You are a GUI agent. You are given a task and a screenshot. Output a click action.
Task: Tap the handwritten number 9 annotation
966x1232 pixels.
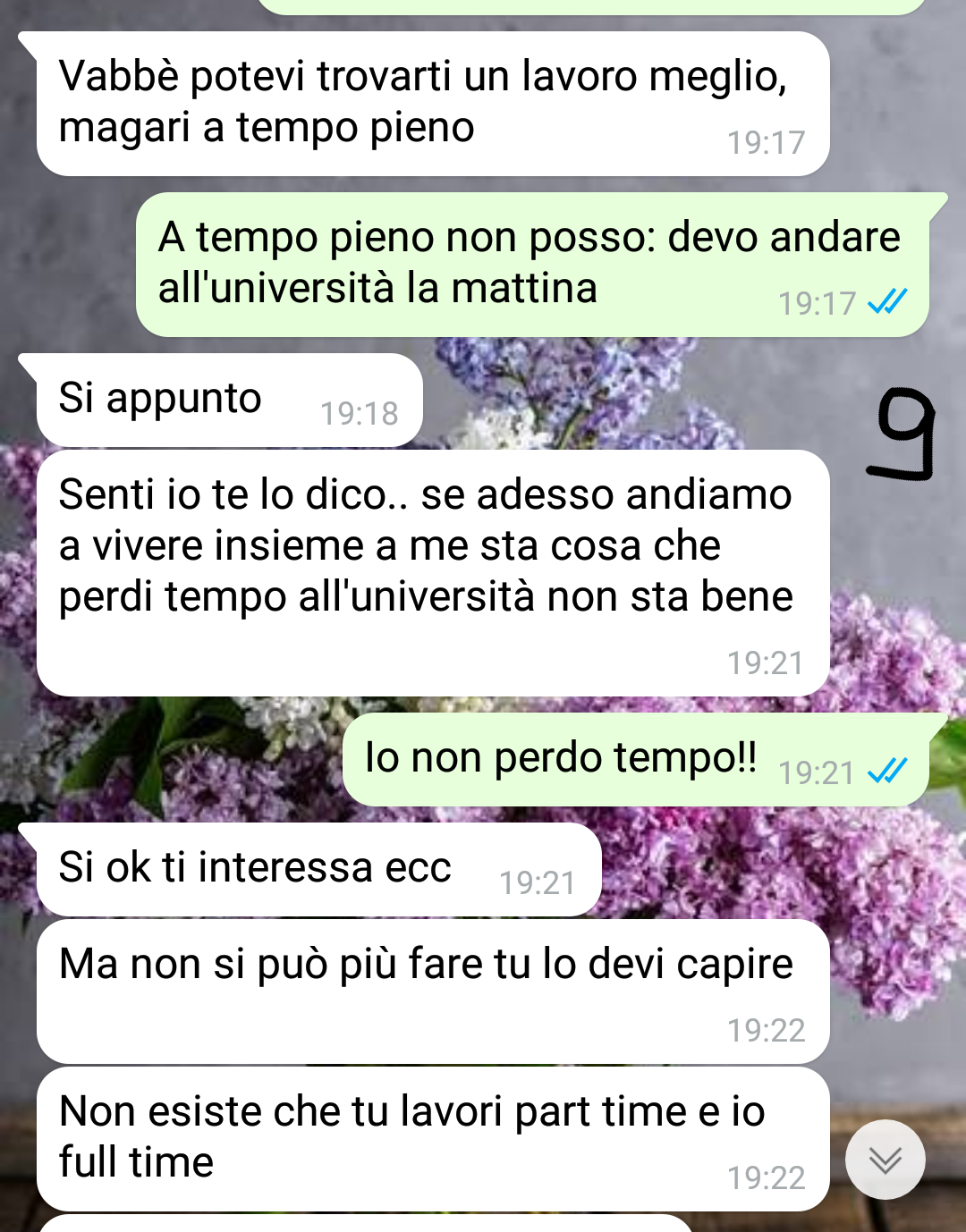tap(905, 435)
